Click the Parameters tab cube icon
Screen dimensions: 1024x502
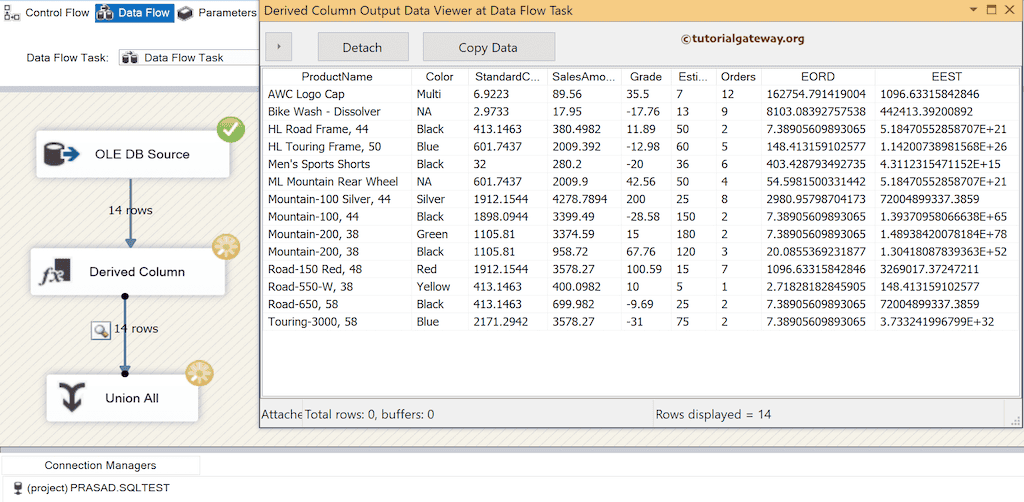tap(185, 12)
